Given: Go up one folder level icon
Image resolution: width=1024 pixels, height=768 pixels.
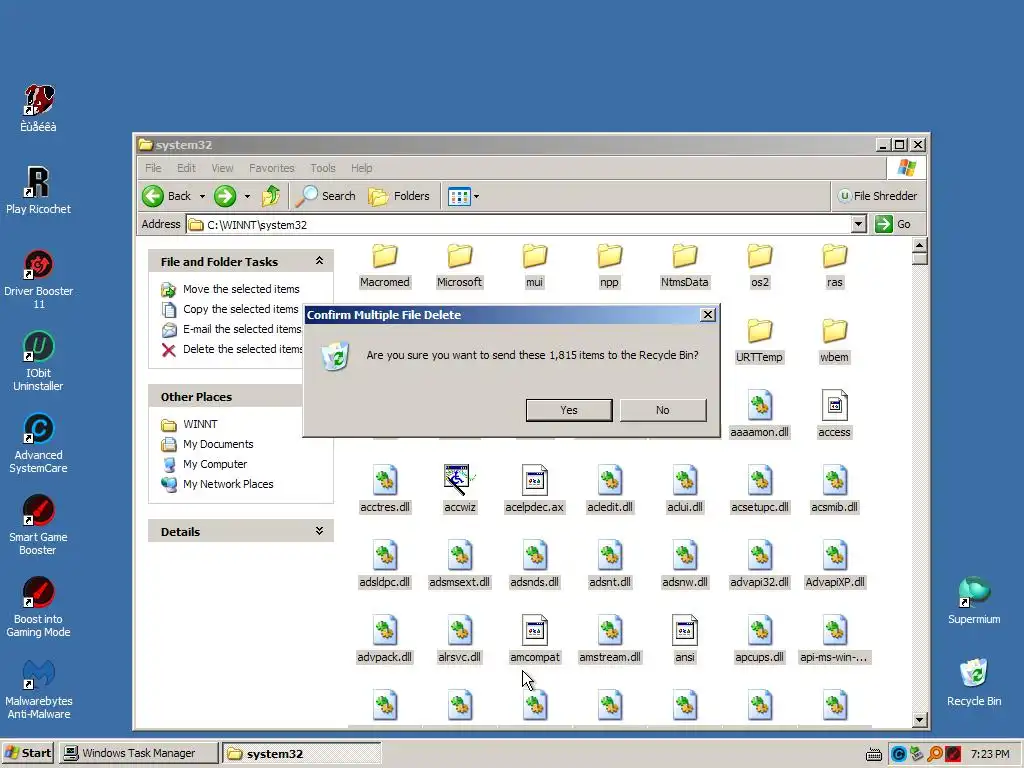Looking at the screenshot, I should coord(270,196).
